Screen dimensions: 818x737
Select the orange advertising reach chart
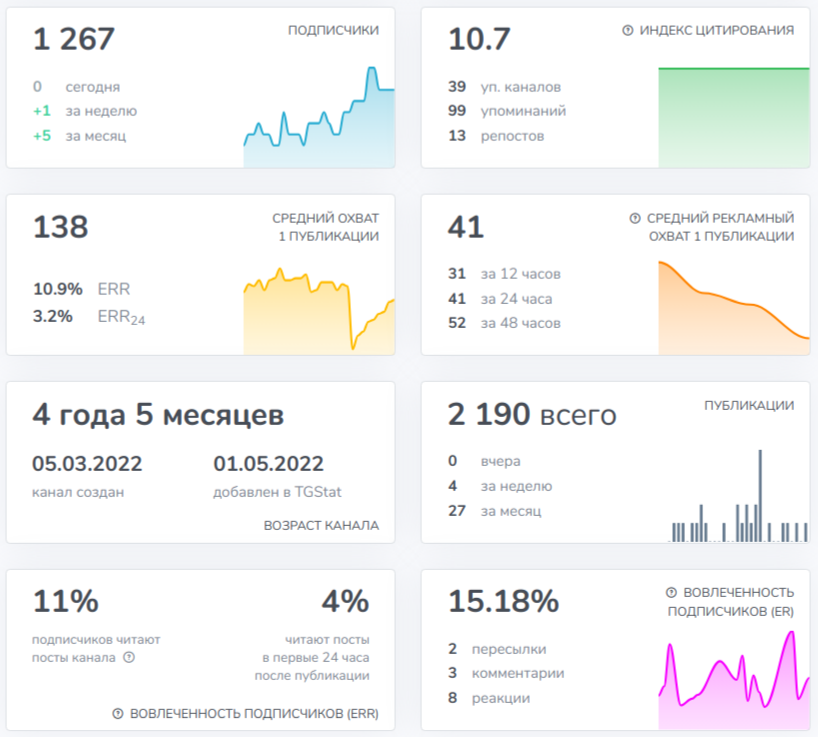tap(734, 308)
